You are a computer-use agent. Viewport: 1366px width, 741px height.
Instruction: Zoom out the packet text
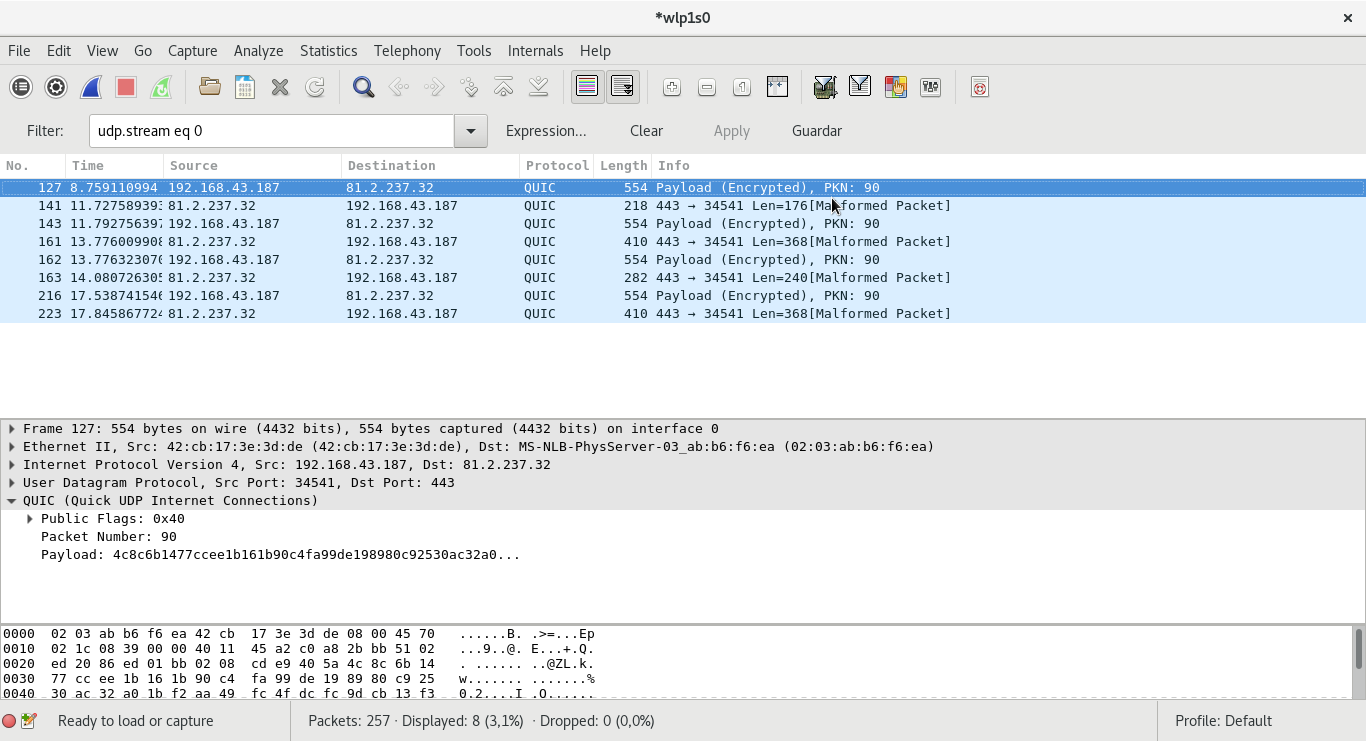point(707,87)
